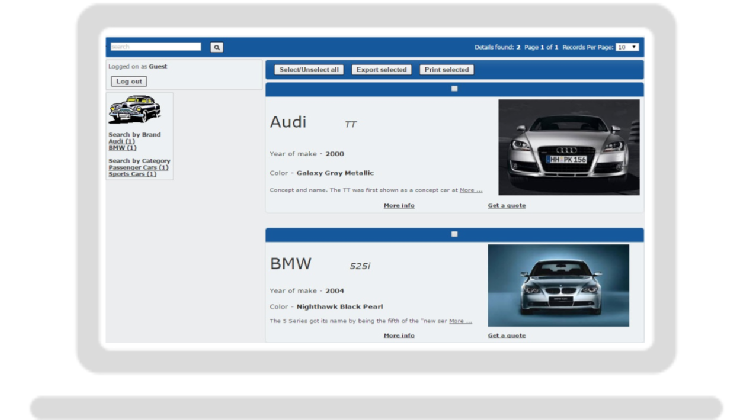The height and width of the screenshot is (420, 750).
Task: Open More info for the BMW 525i
Action: [399, 336]
